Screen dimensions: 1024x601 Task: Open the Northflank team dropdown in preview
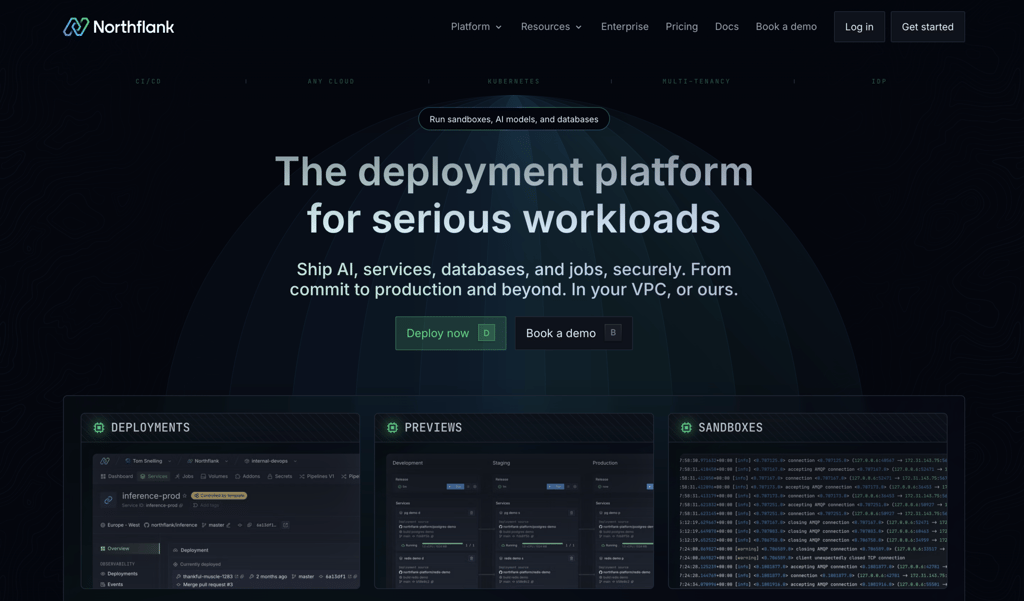pos(207,461)
